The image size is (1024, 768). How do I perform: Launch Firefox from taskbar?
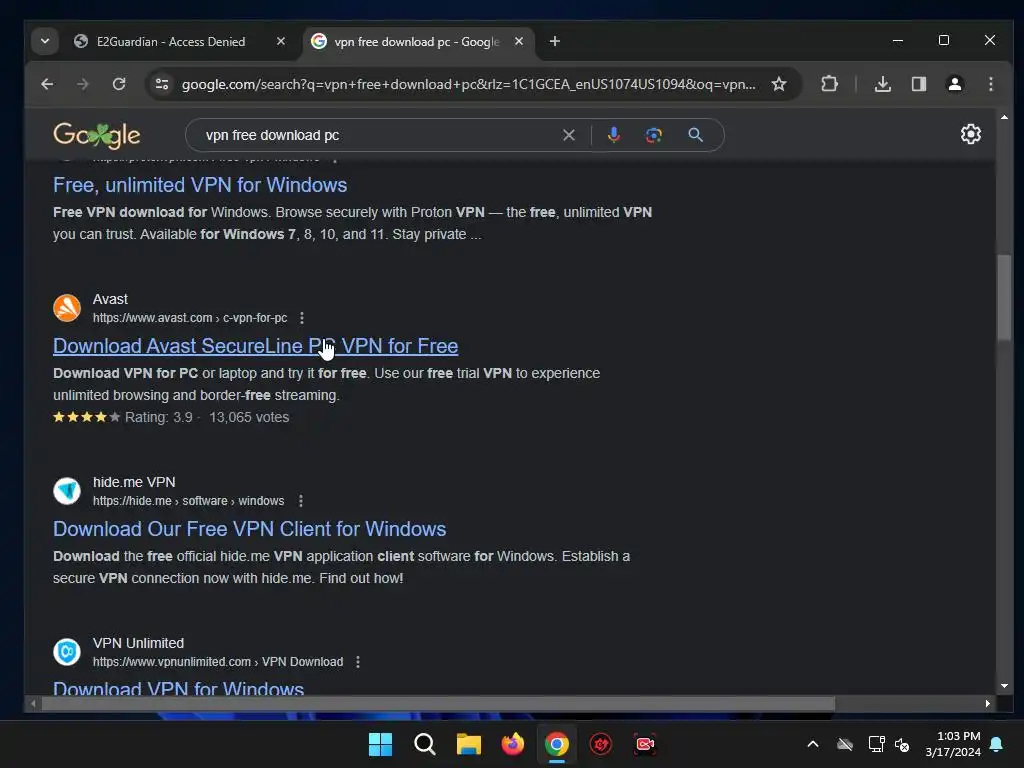pos(513,744)
